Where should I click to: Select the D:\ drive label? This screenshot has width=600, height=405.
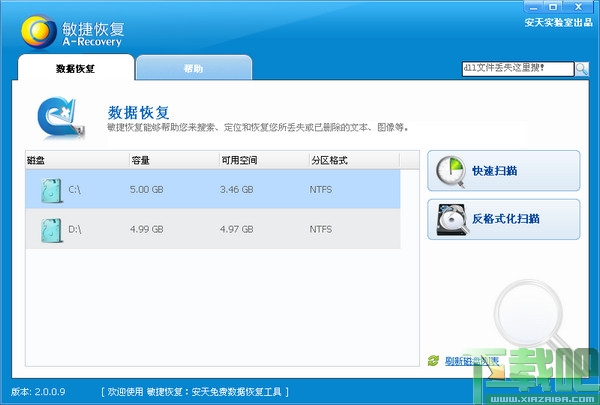(75, 229)
